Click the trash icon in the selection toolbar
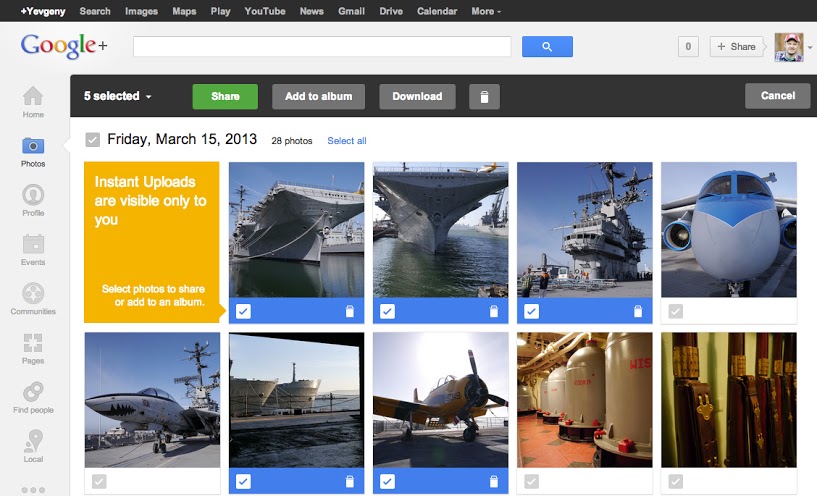 [x=484, y=97]
